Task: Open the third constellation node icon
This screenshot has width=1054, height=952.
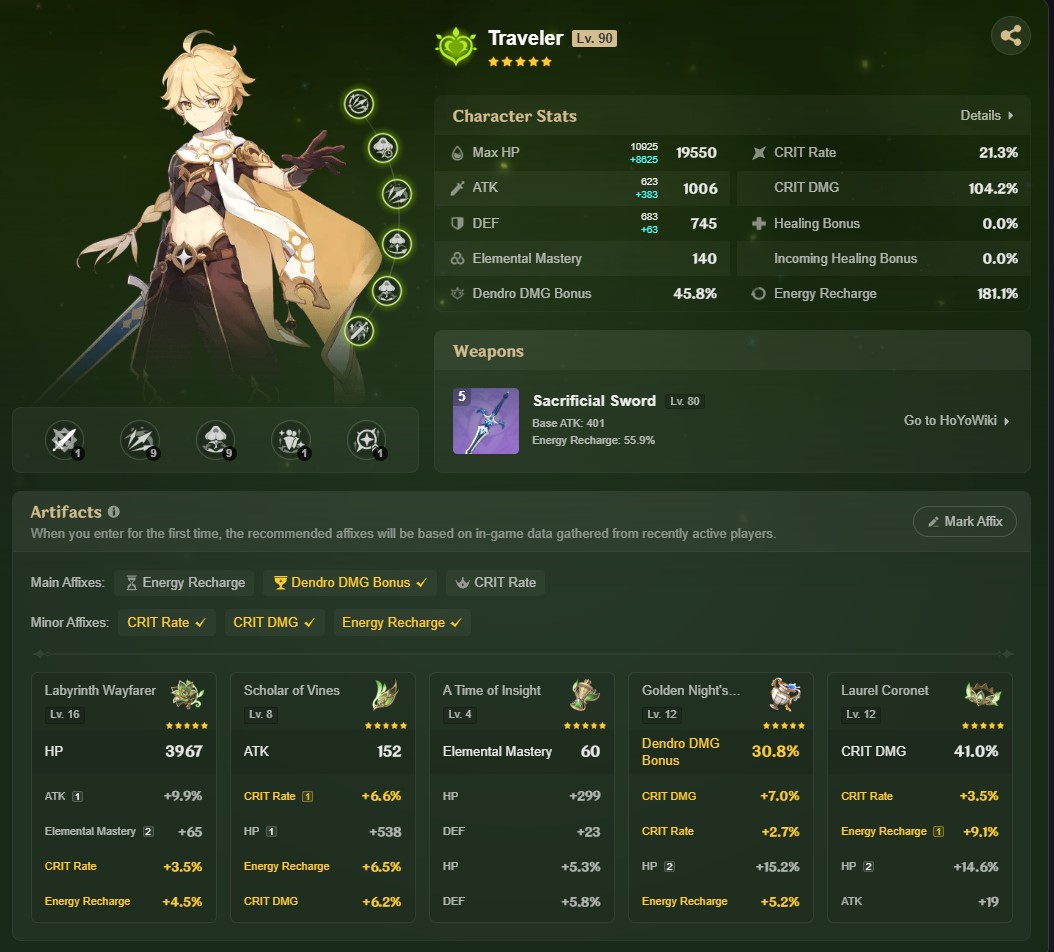Action: (x=397, y=194)
